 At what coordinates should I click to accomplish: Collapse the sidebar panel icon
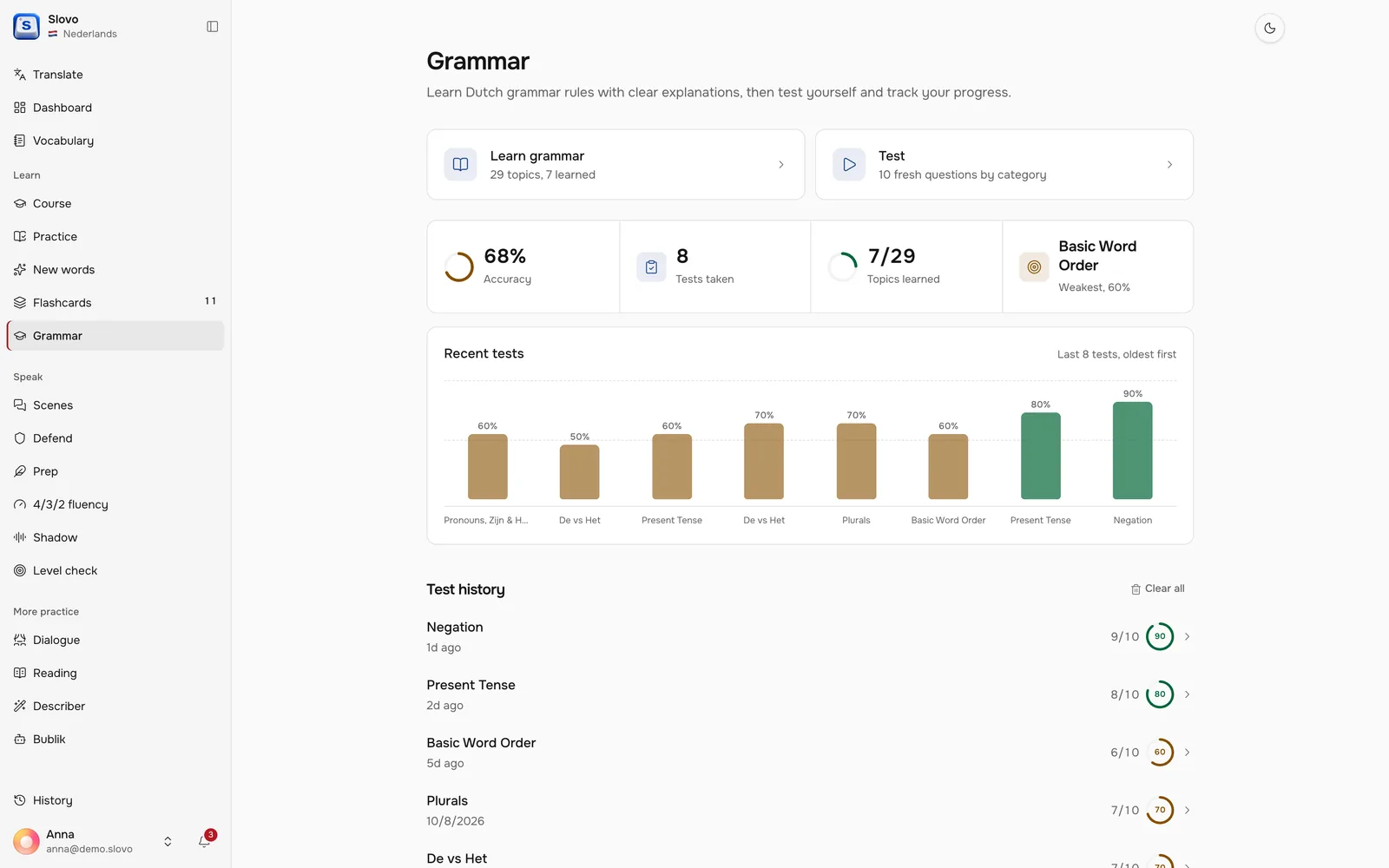coord(213,27)
